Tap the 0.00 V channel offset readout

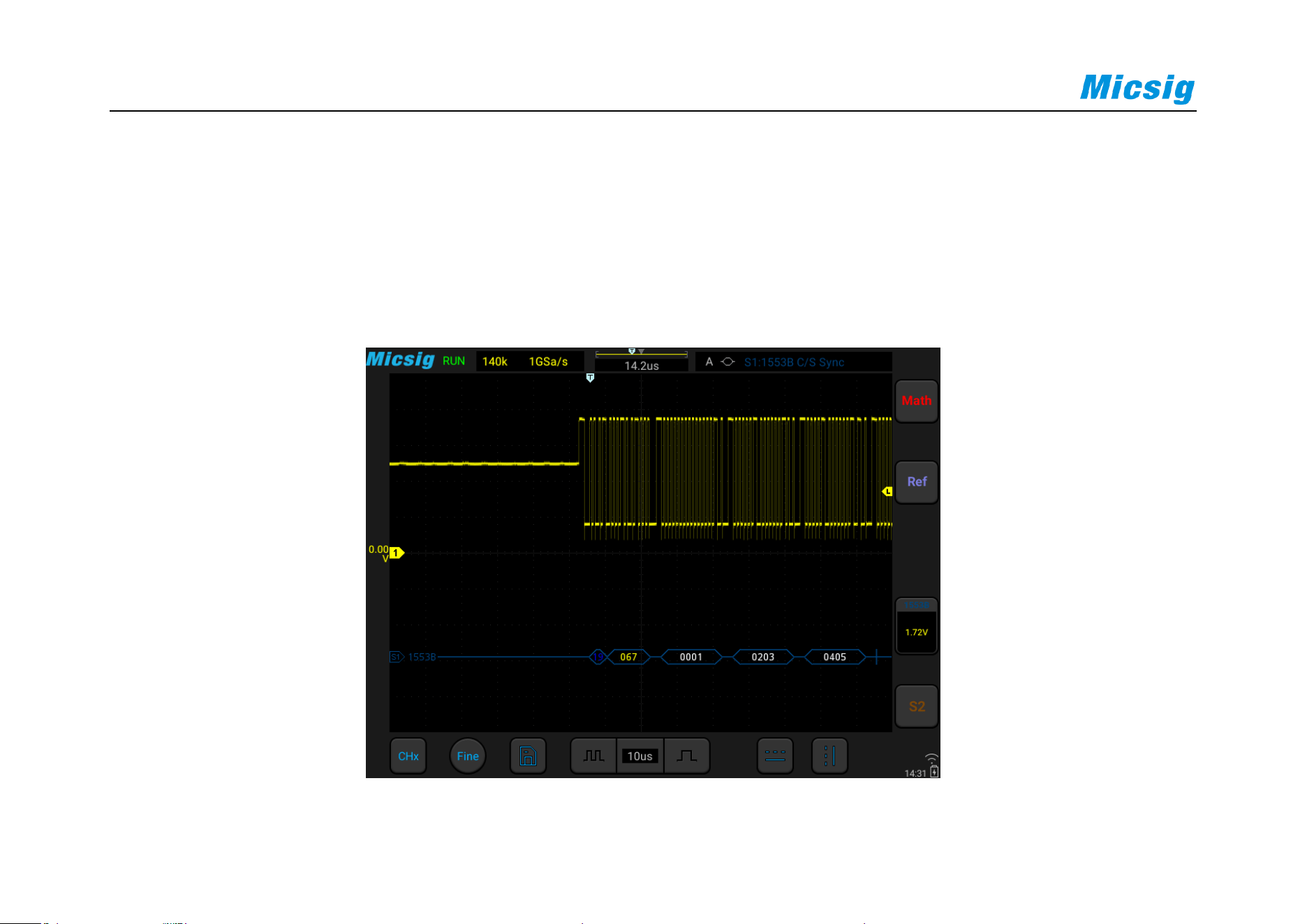tap(378, 554)
